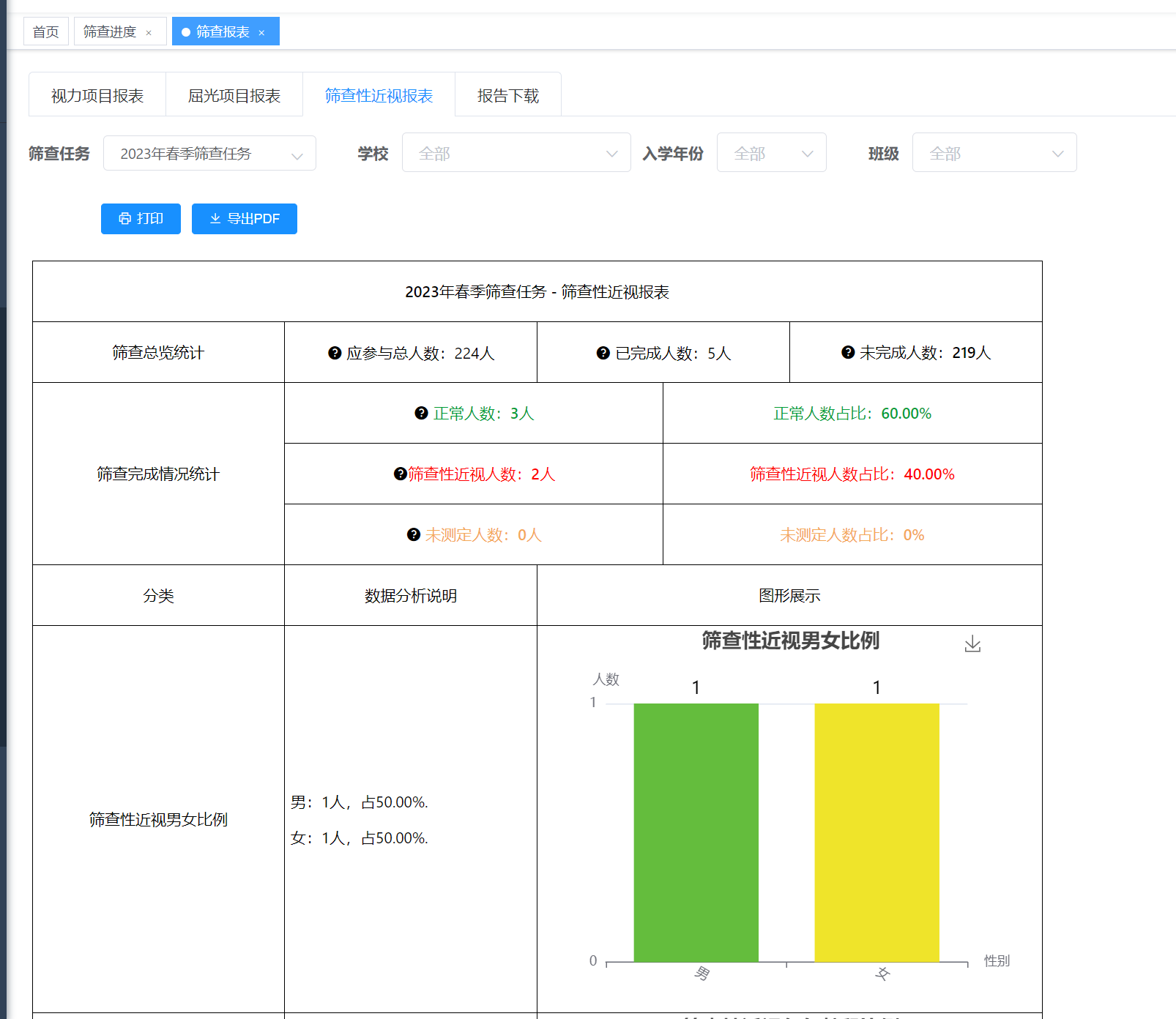Close the 筛查报表 tab
The width and height of the screenshot is (1176, 1019).
[x=261, y=32]
